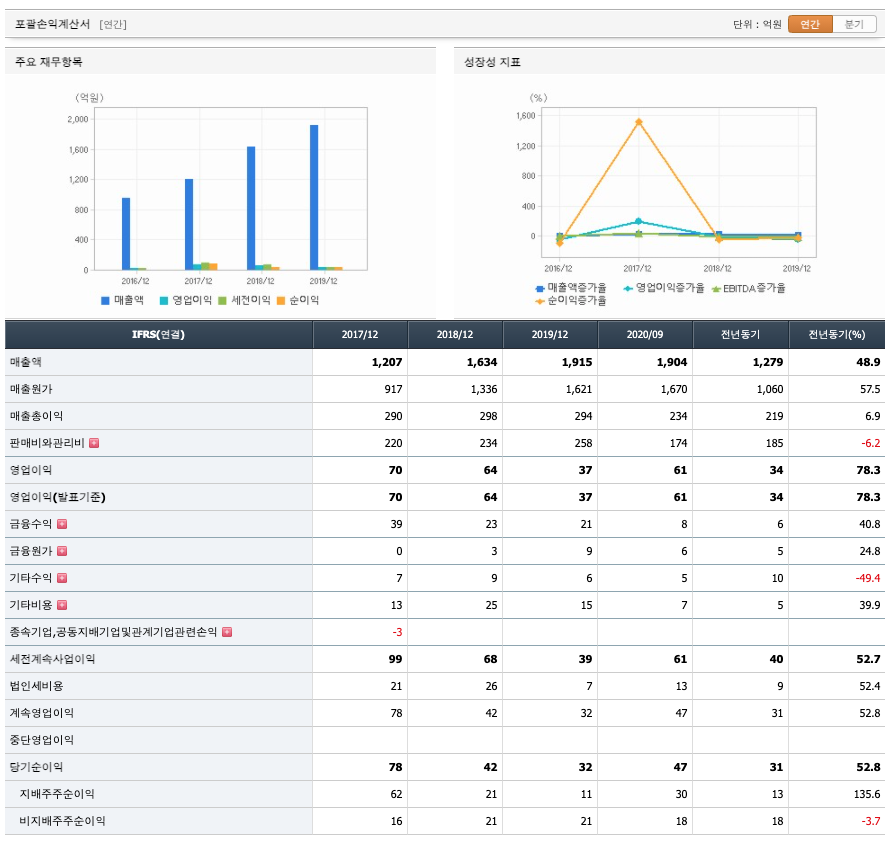Click 매출원가 value 917
890x845 pixels.
[393, 389]
